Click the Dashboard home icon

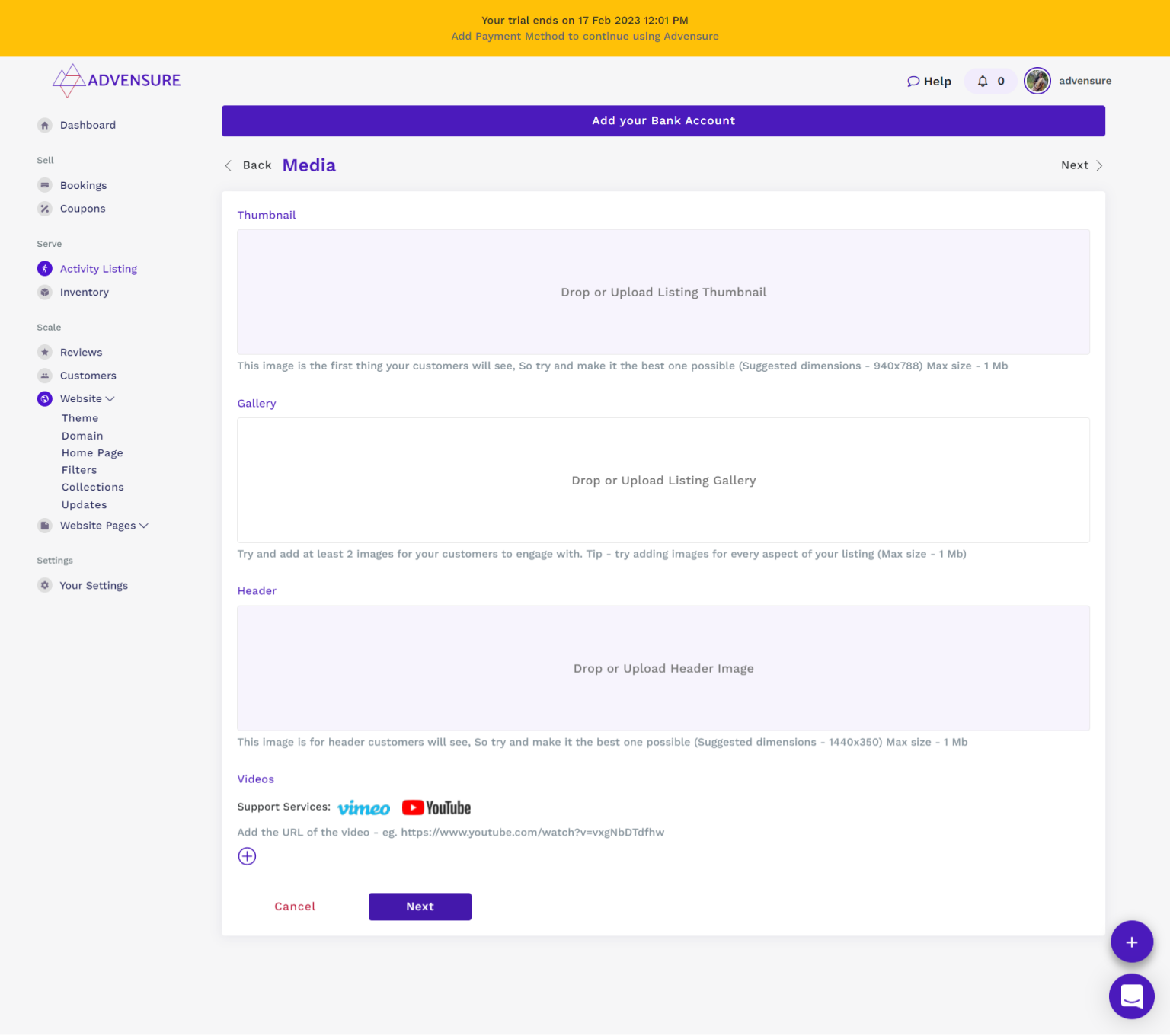tap(45, 125)
